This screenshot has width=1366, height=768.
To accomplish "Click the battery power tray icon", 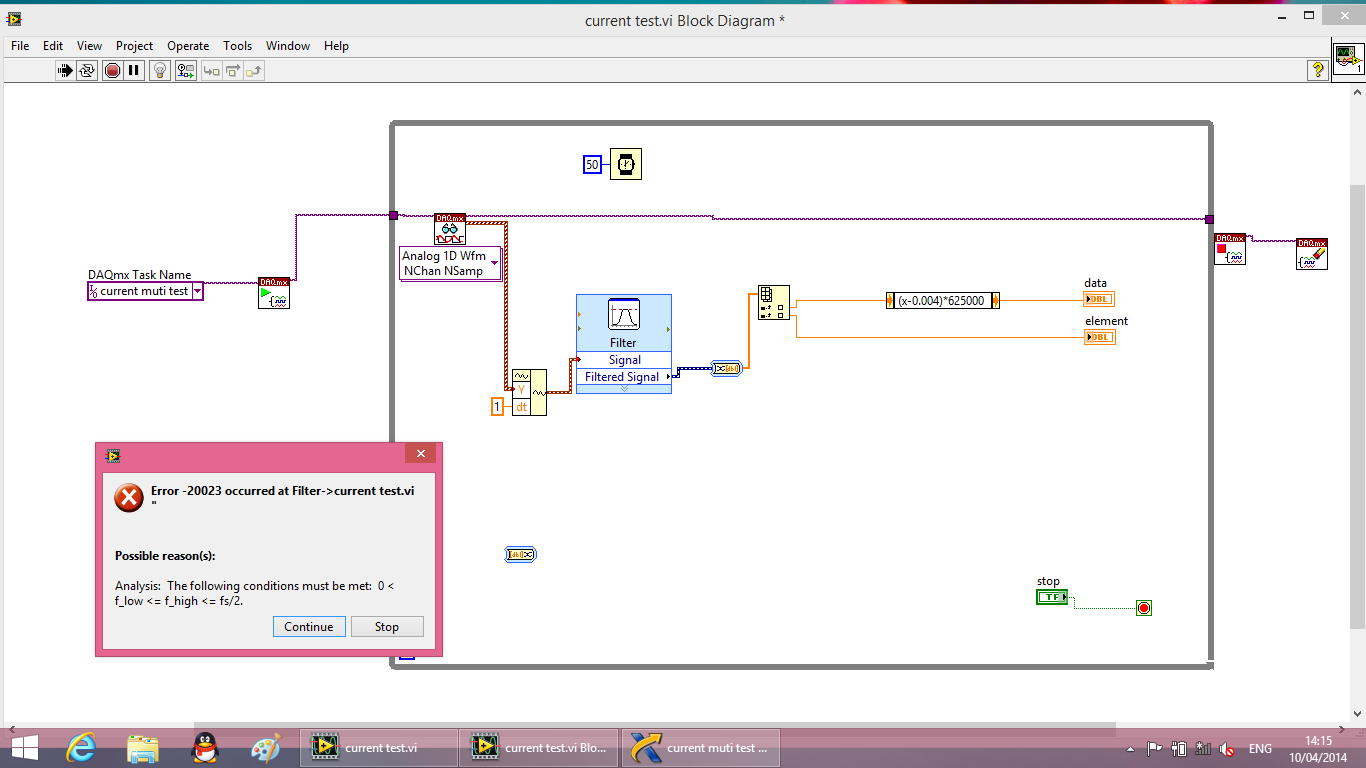I will (x=1178, y=749).
